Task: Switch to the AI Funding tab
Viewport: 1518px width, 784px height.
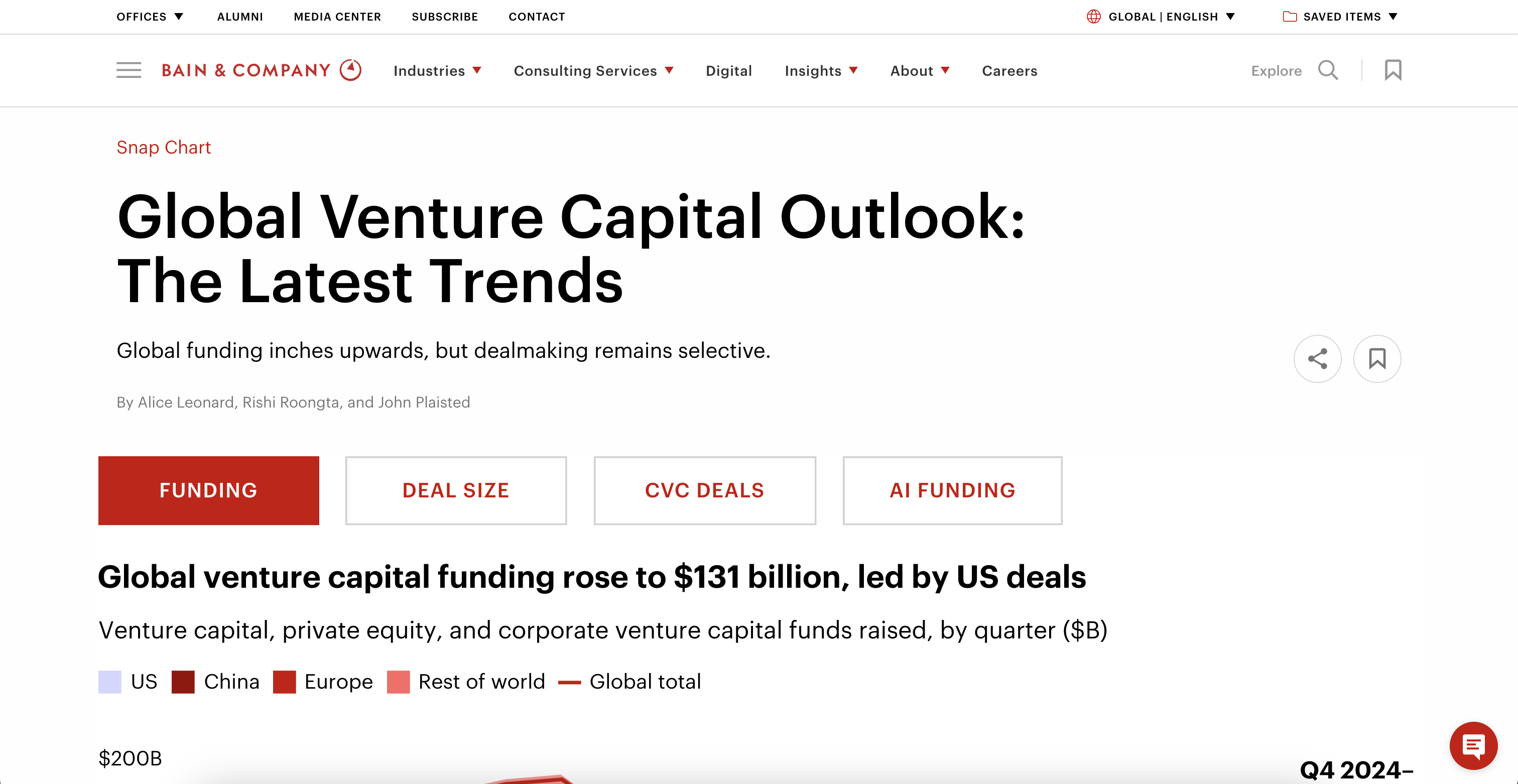Action: (x=952, y=490)
